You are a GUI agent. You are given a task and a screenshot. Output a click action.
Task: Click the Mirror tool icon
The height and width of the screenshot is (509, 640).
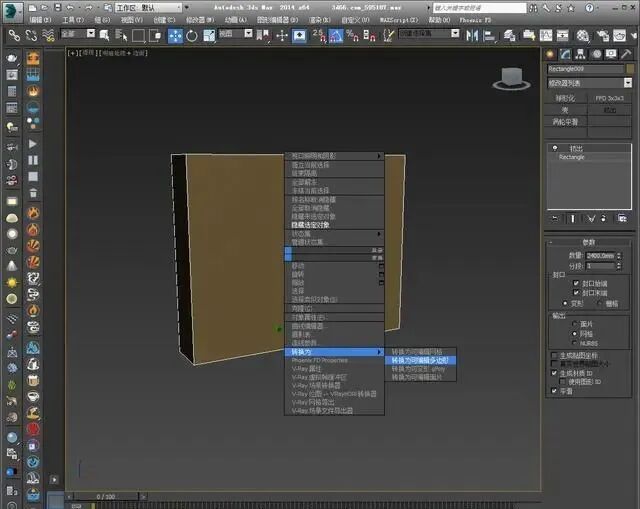point(472,36)
